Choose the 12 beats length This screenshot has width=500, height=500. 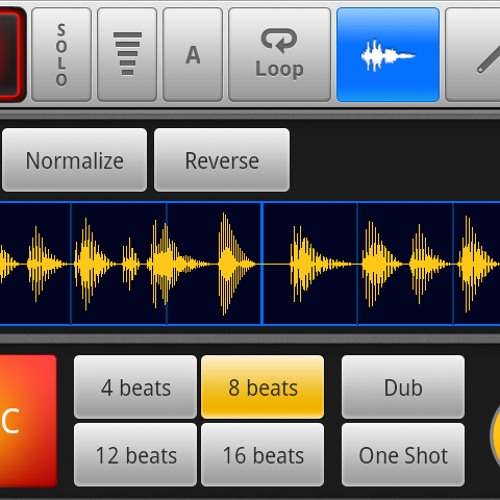pyautogui.click(x=135, y=455)
